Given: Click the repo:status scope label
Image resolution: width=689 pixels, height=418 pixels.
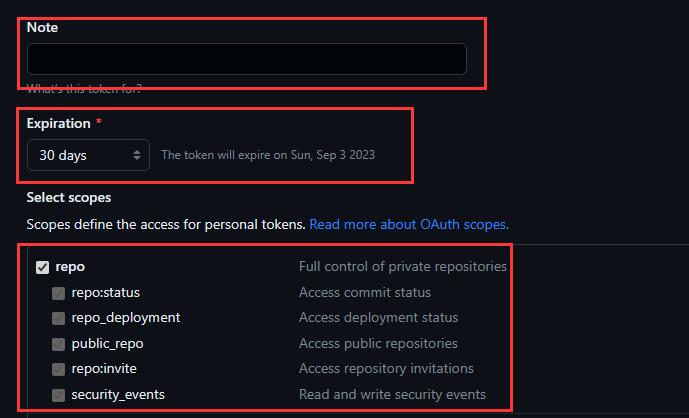Looking at the screenshot, I should coord(105,293).
